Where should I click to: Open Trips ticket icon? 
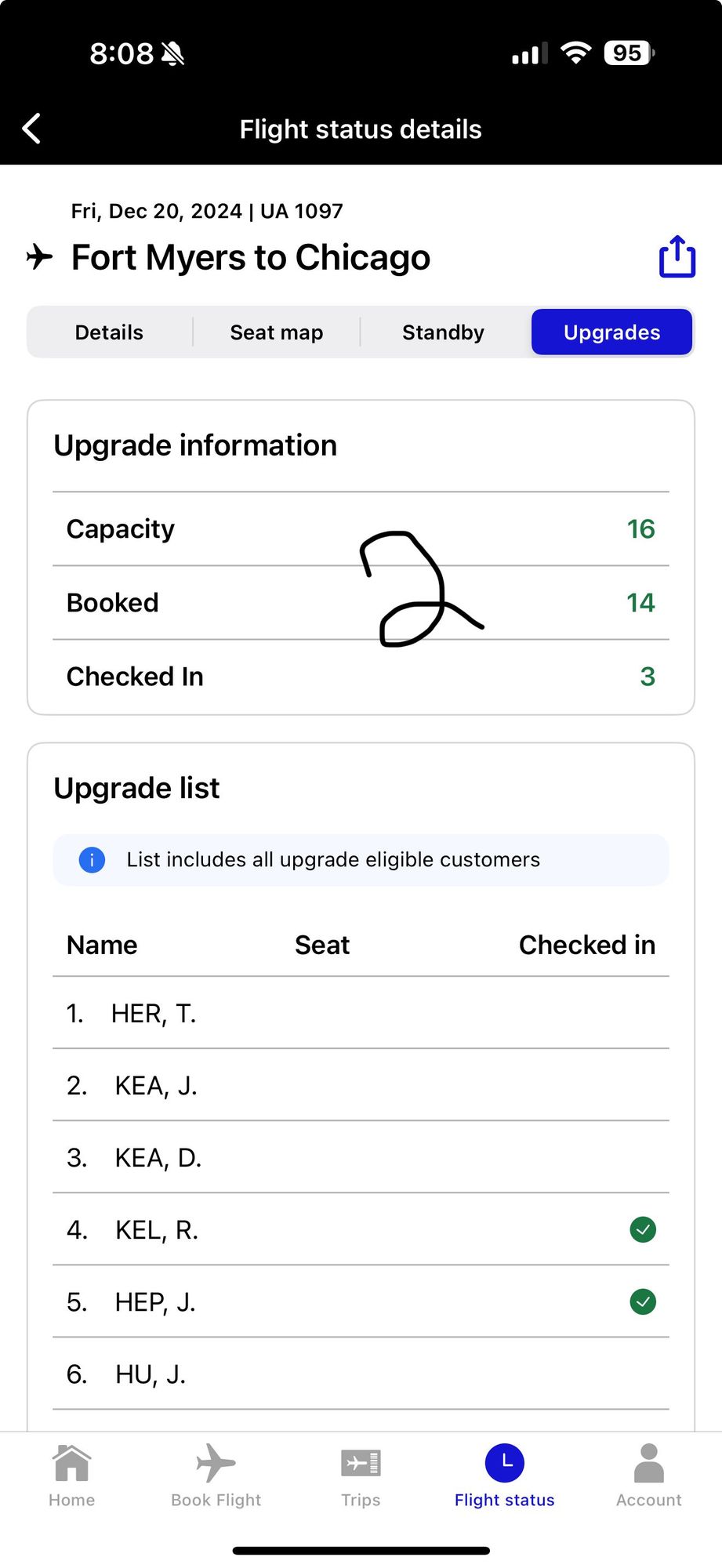click(x=361, y=1463)
